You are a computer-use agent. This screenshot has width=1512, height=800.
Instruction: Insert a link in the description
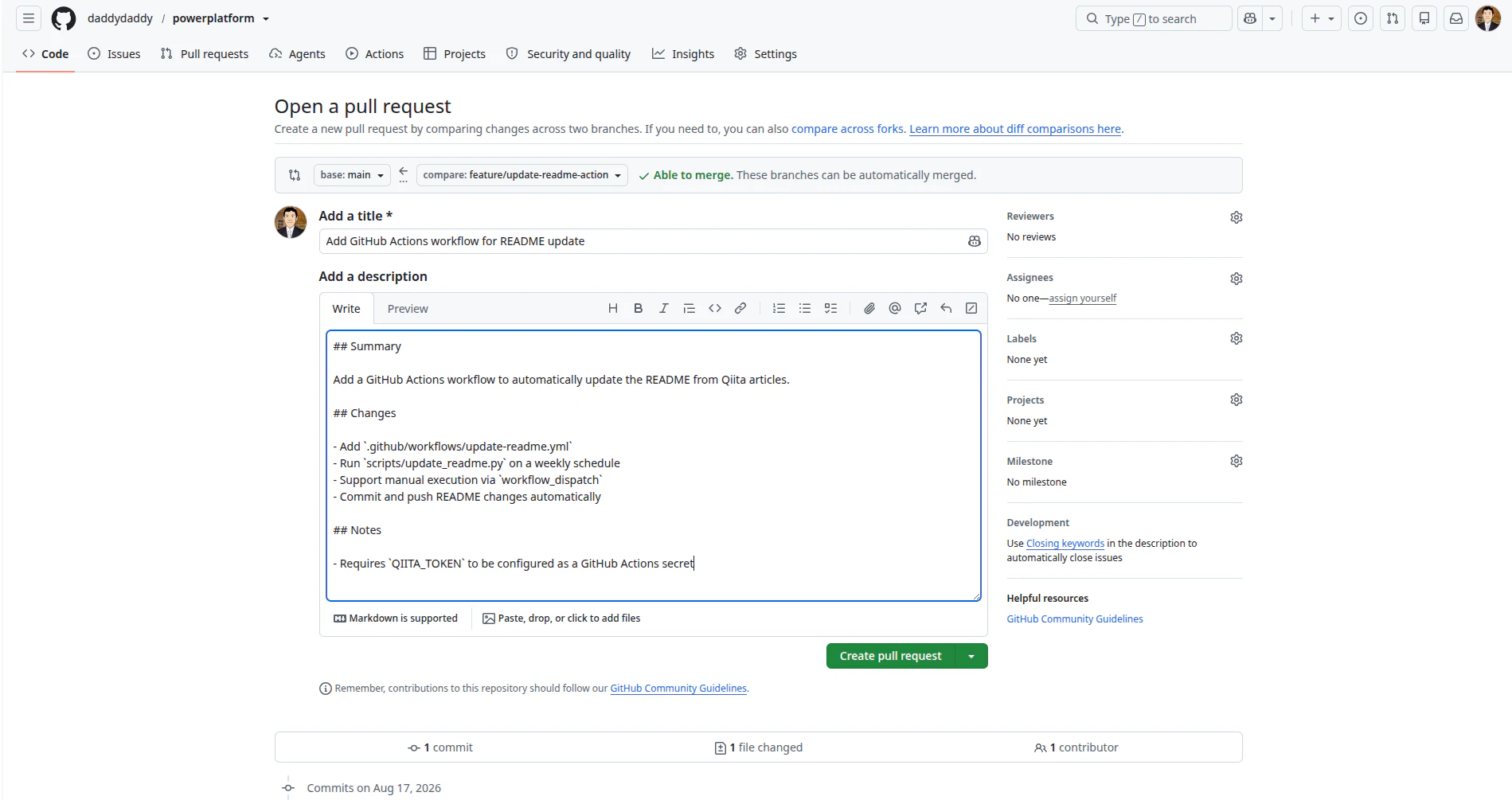740,308
